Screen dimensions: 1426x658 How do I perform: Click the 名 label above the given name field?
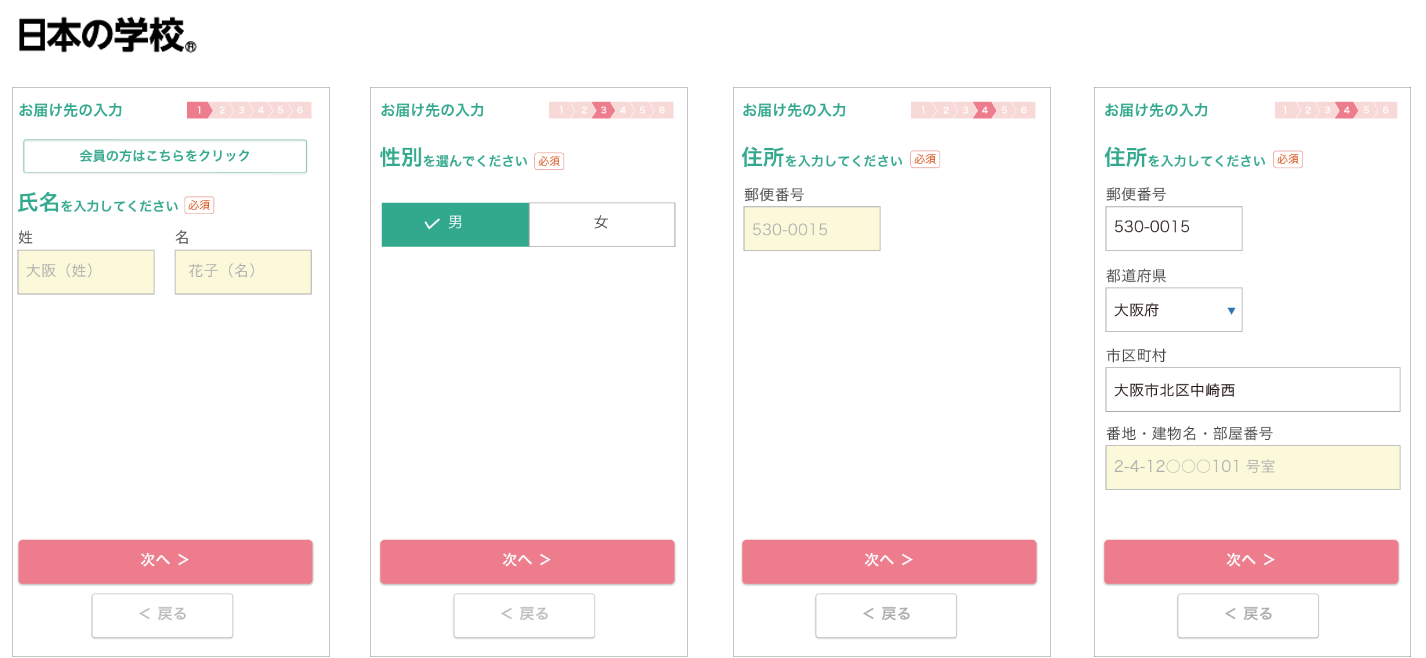click(x=182, y=238)
